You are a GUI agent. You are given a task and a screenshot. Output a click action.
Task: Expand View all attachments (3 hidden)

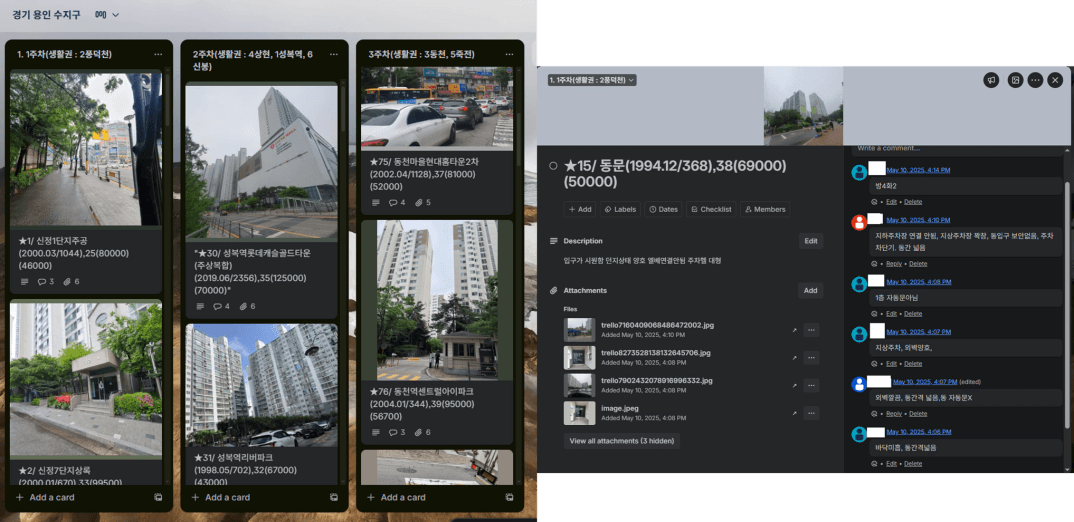[621, 440]
